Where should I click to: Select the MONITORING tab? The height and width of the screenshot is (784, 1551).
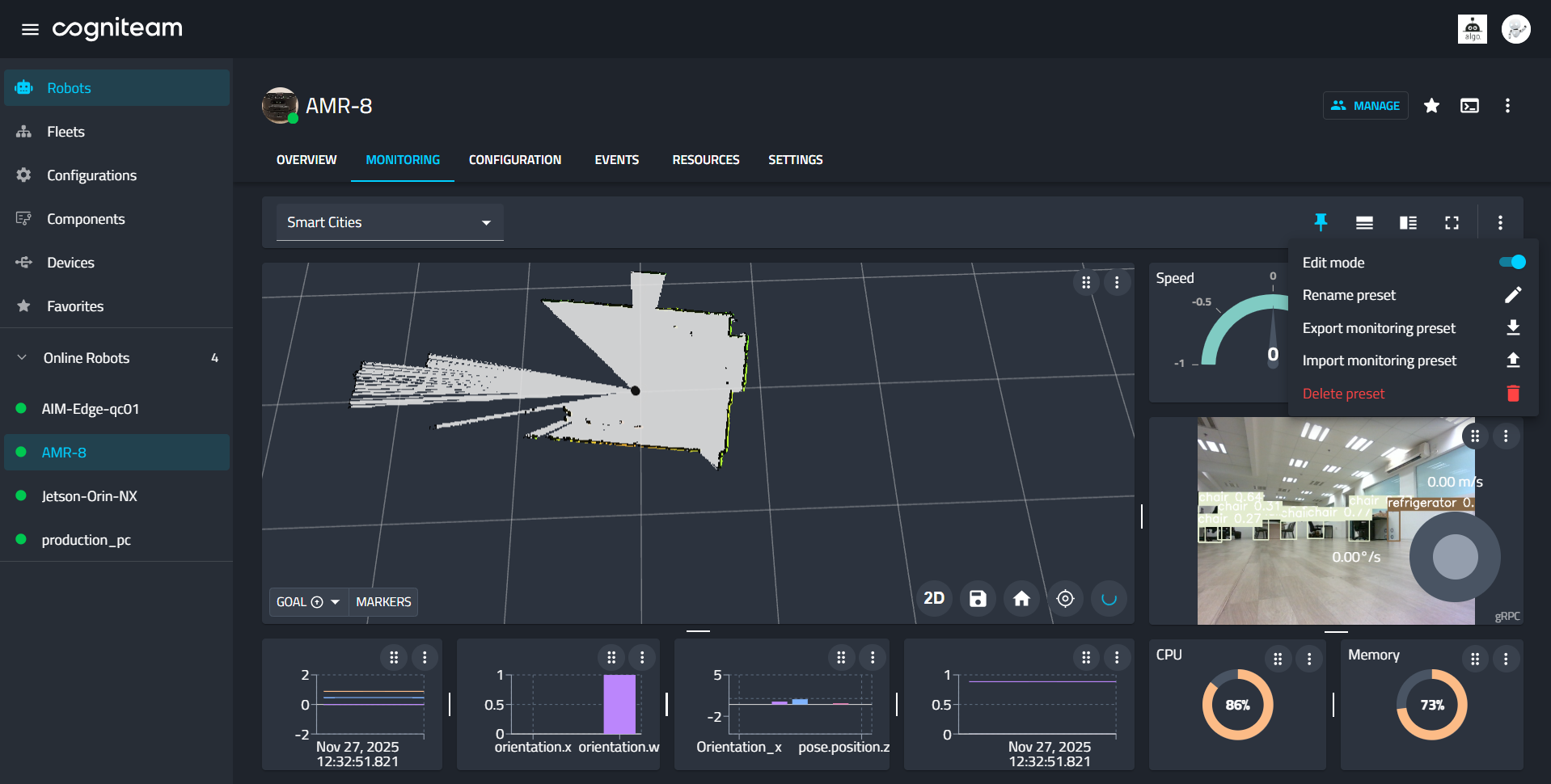[403, 160]
